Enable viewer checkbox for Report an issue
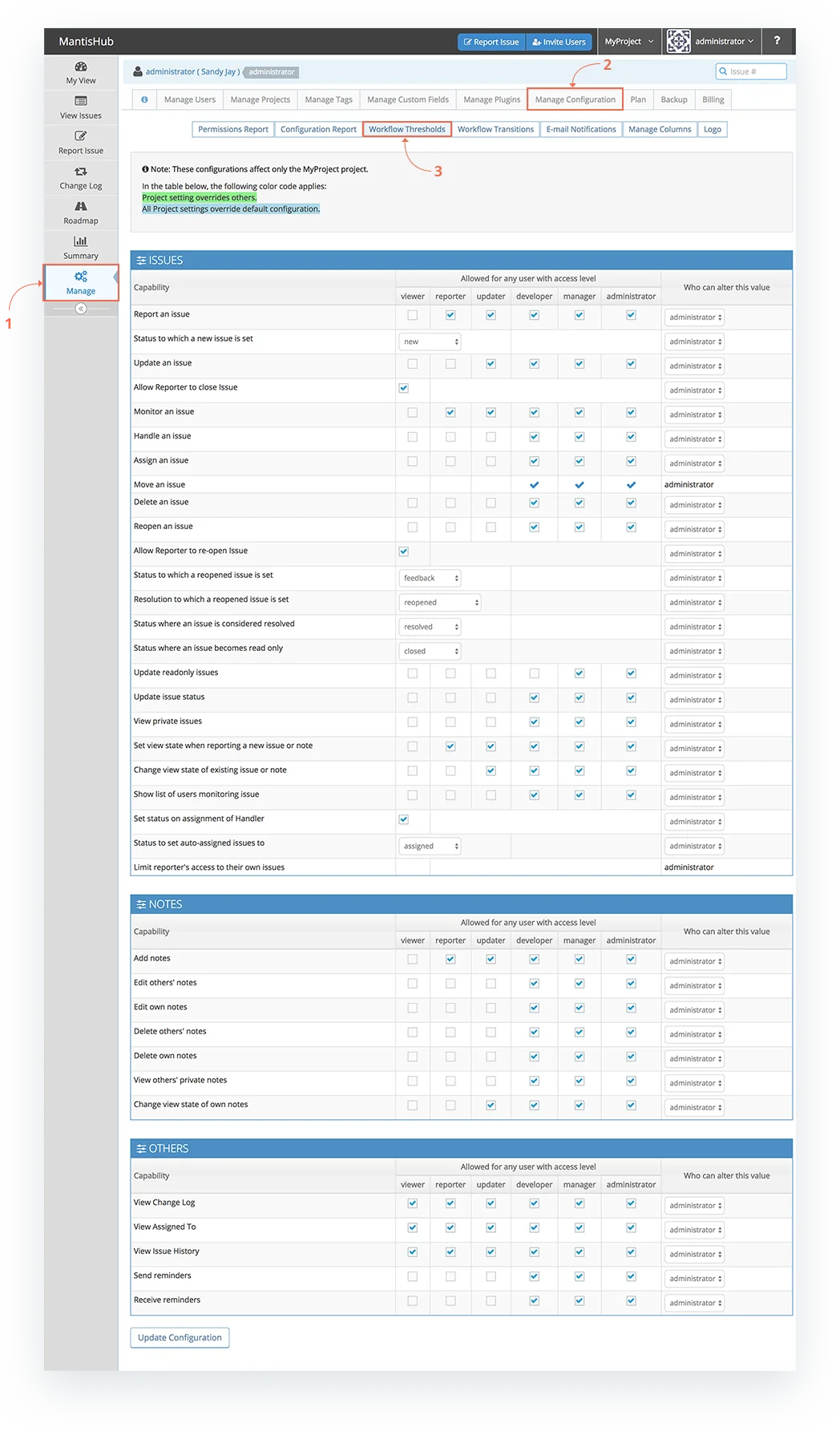This screenshot has height=1431, width=840. coord(412,315)
